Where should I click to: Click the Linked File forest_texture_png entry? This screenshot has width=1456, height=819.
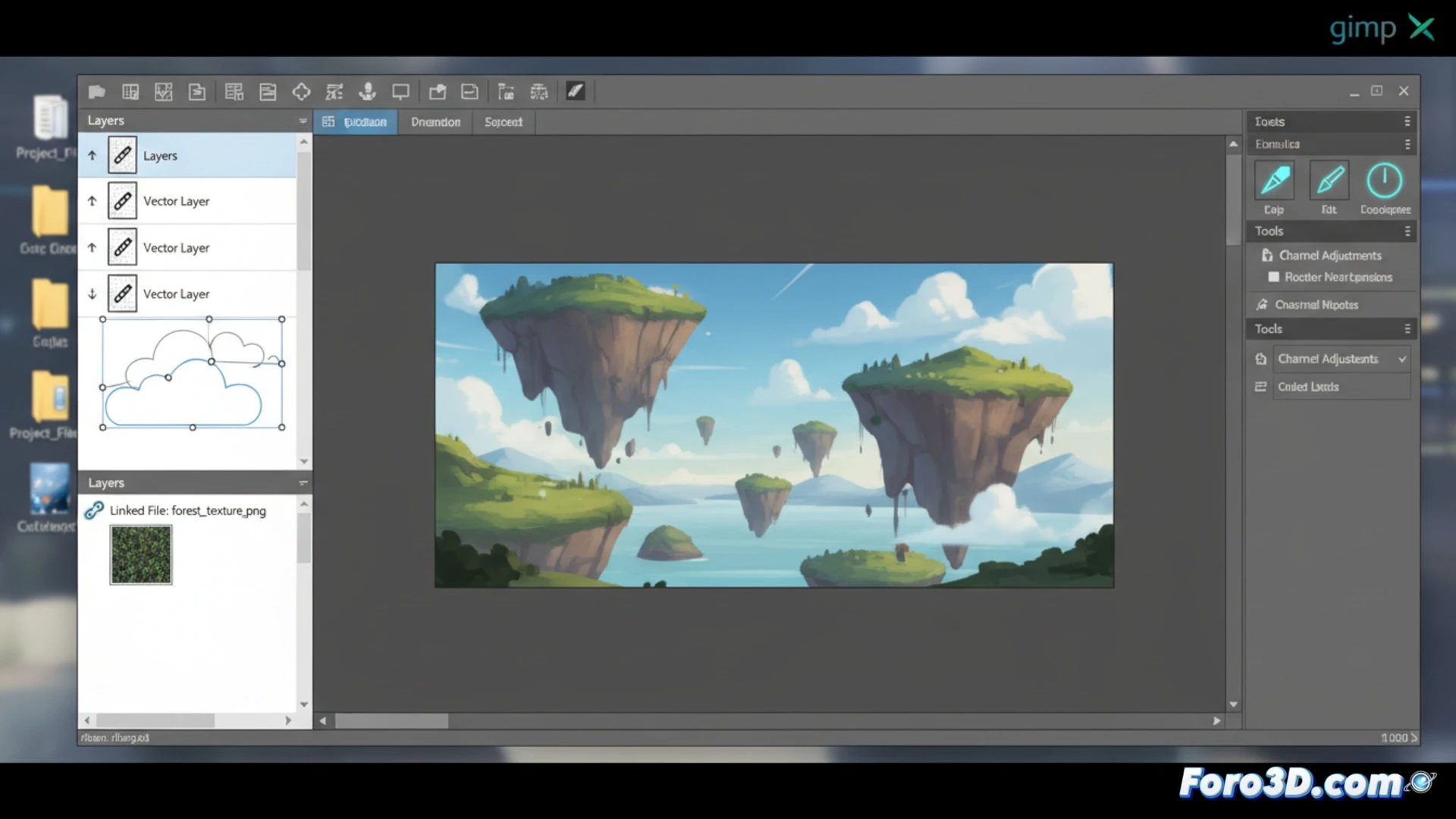tap(187, 510)
